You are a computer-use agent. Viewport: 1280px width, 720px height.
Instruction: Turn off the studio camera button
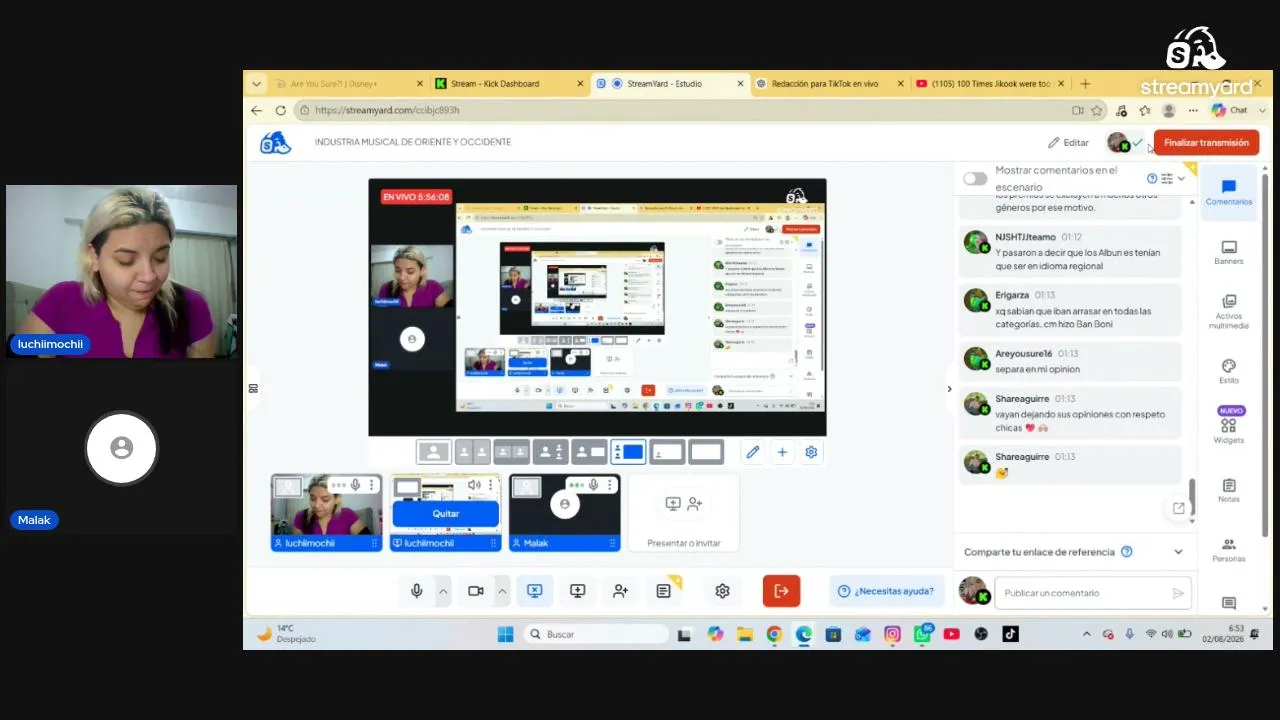(x=476, y=591)
